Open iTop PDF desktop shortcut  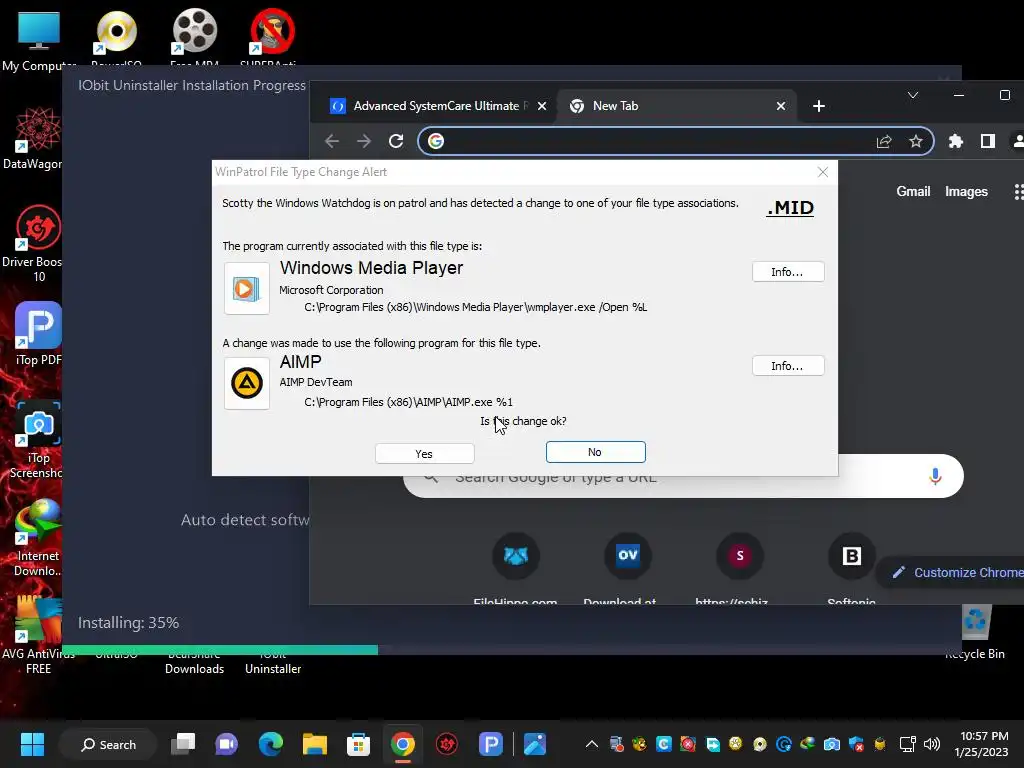click(38, 333)
